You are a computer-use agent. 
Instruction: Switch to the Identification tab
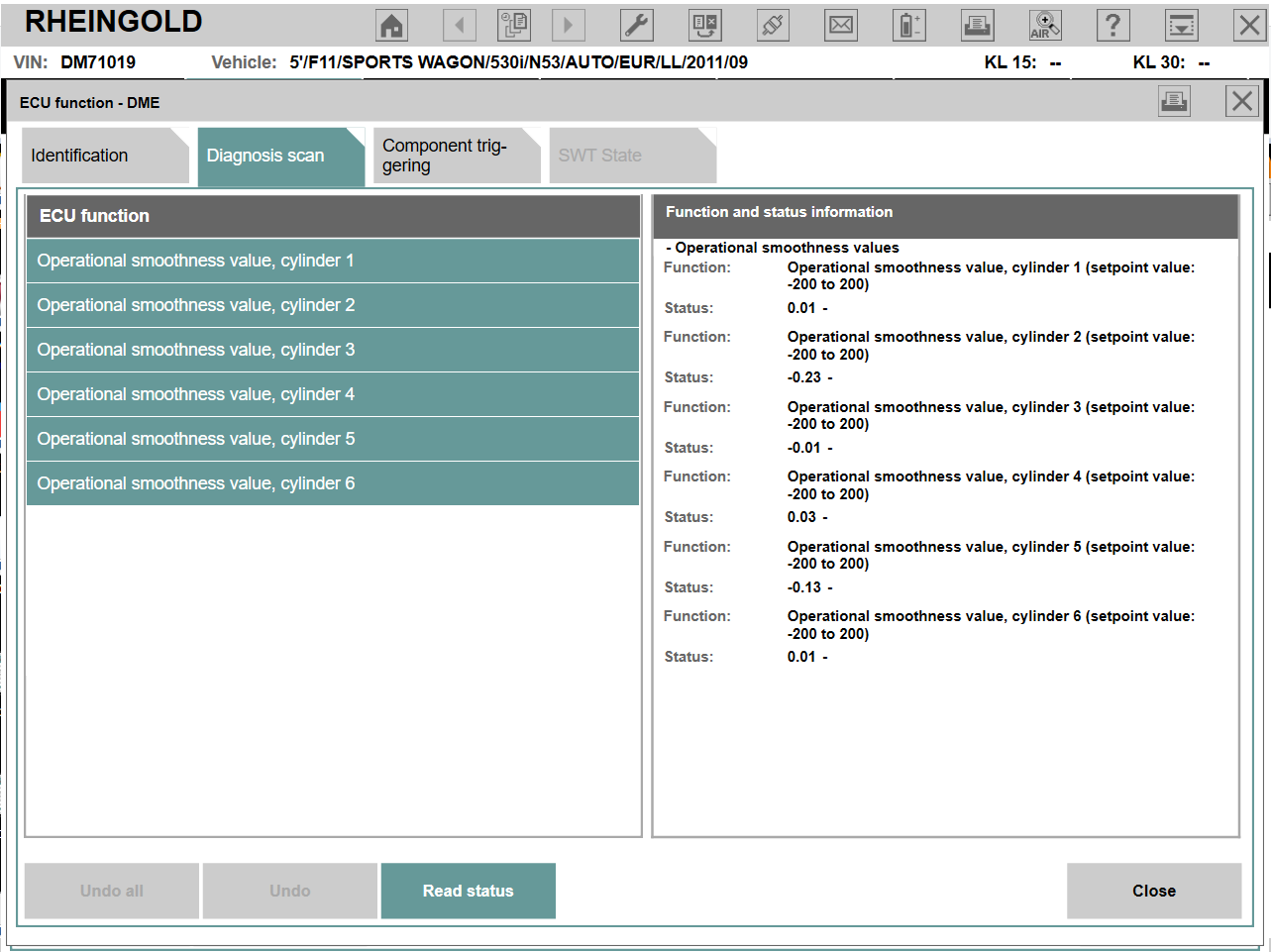(x=105, y=156)
